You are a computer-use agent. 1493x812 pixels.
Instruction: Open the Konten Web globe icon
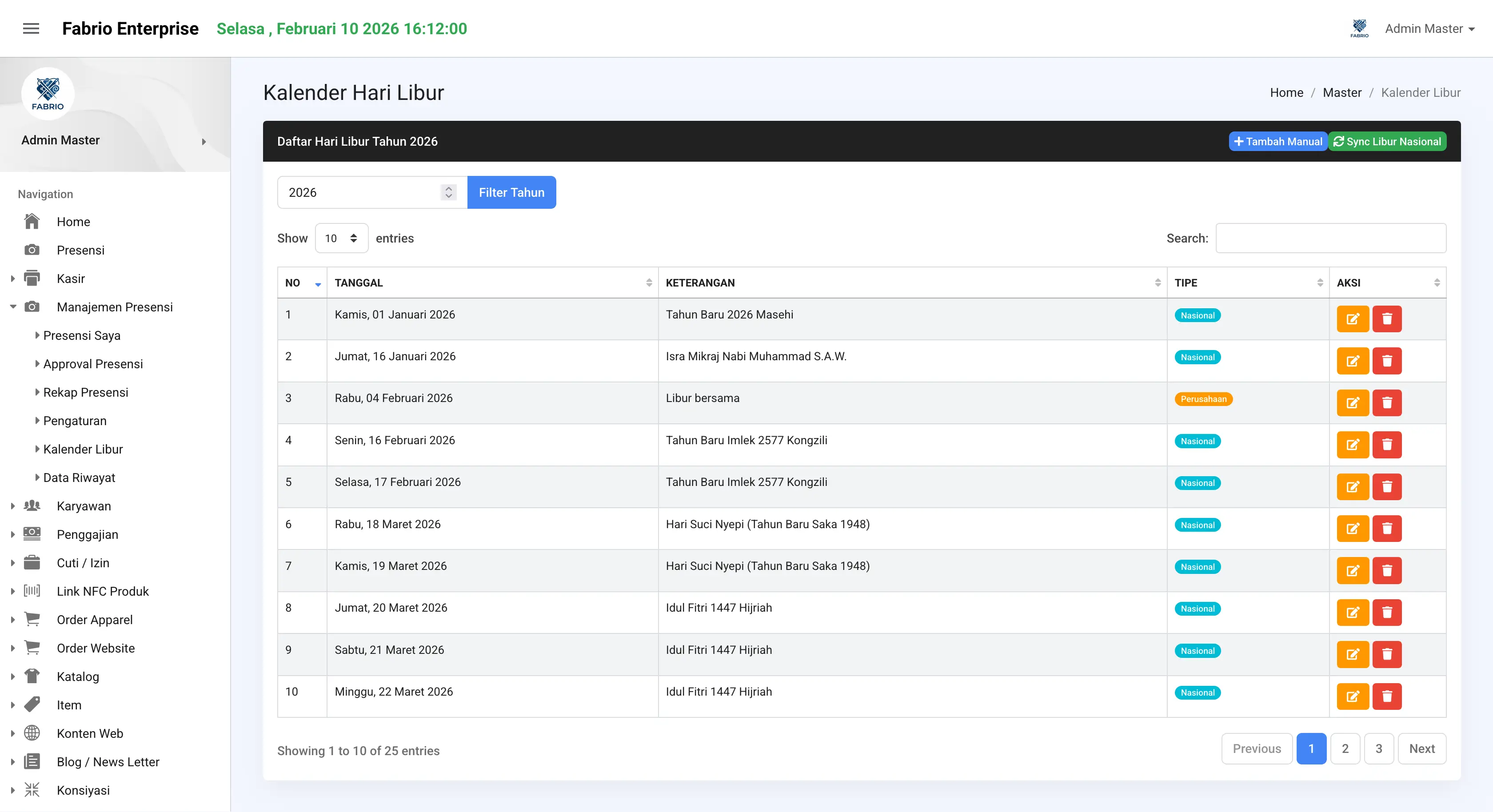point(32,732)
